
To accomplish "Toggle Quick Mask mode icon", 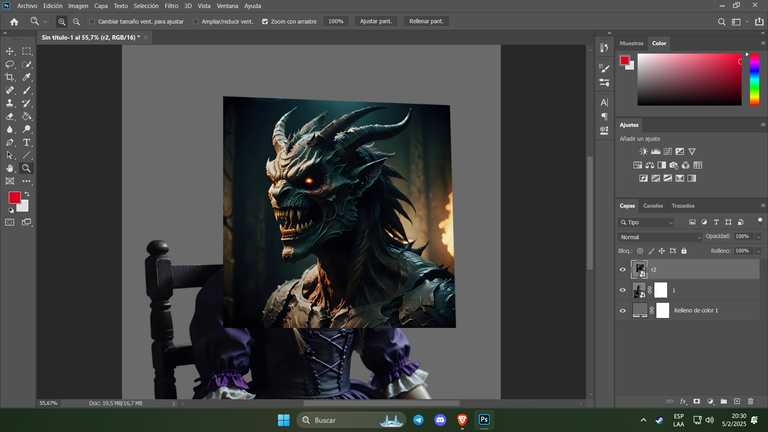I will [10, 222].
